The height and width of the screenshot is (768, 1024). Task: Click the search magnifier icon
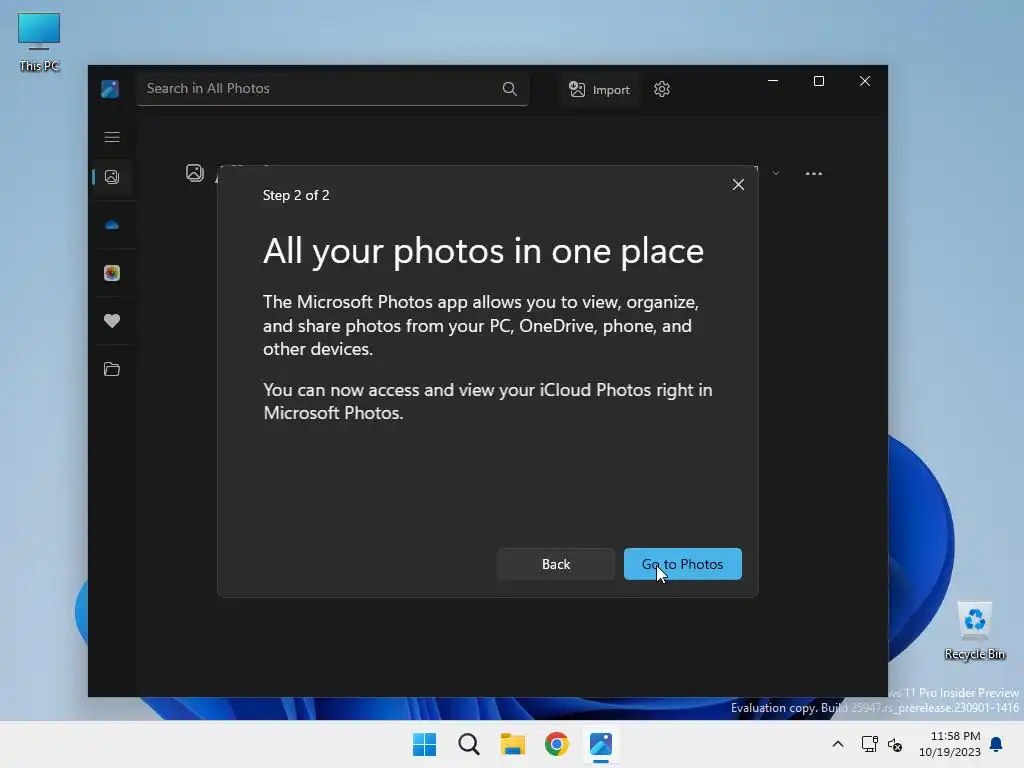pyautogui.click(x=509, y=89)
